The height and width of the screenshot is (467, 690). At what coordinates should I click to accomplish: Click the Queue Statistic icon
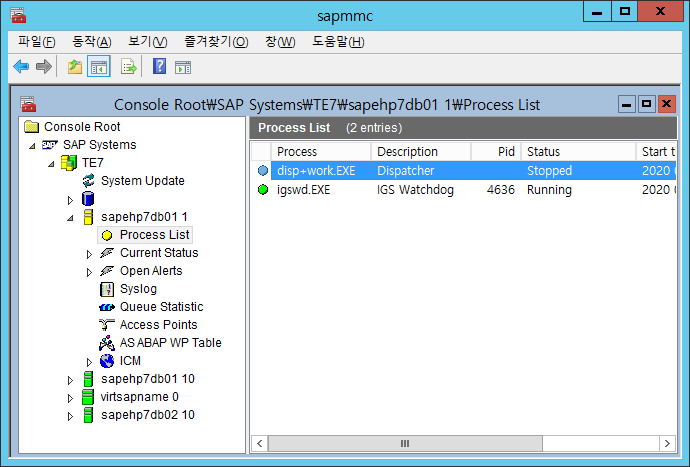[107, 307]
